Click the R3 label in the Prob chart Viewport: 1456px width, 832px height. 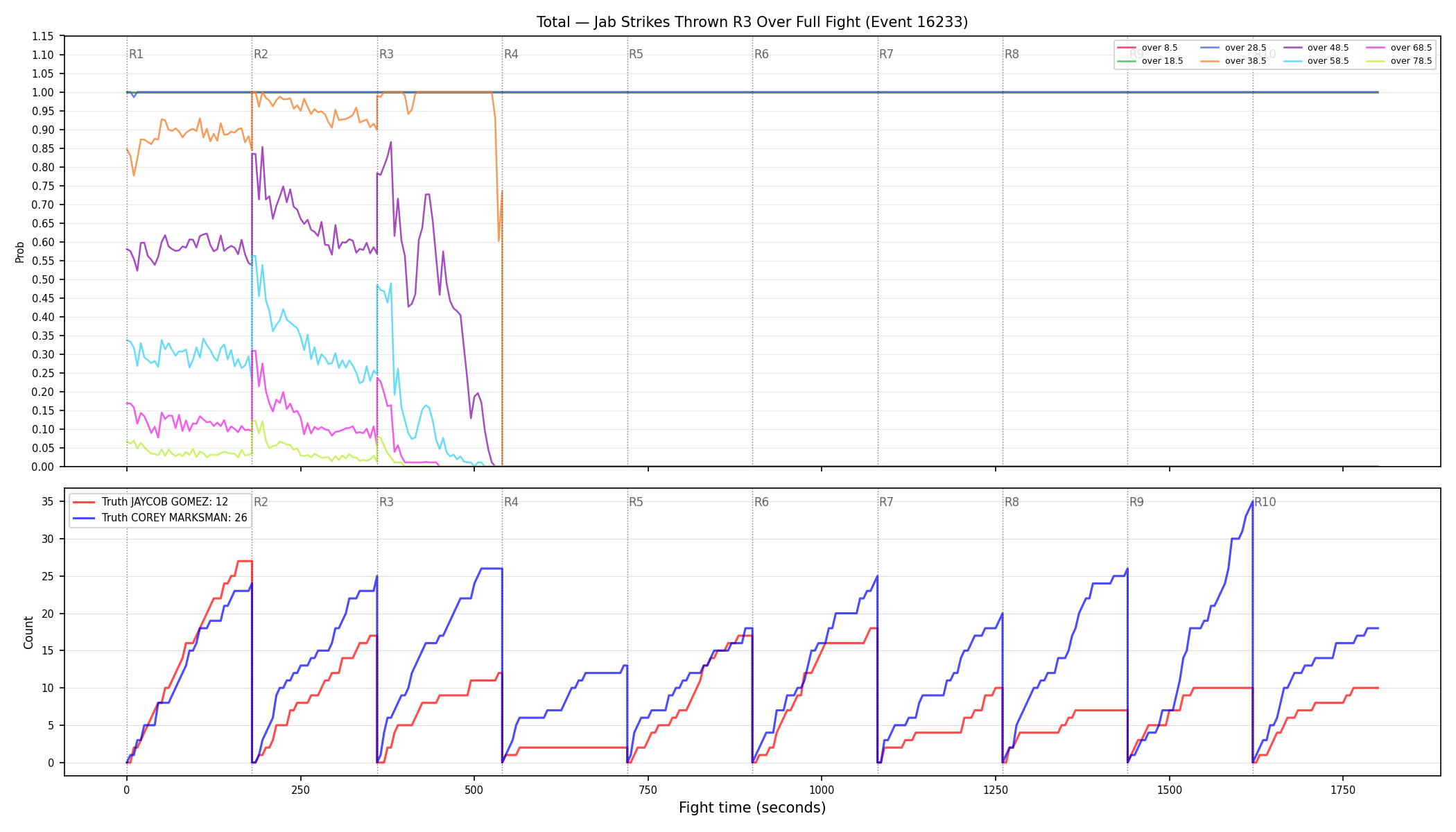point(386,54)
